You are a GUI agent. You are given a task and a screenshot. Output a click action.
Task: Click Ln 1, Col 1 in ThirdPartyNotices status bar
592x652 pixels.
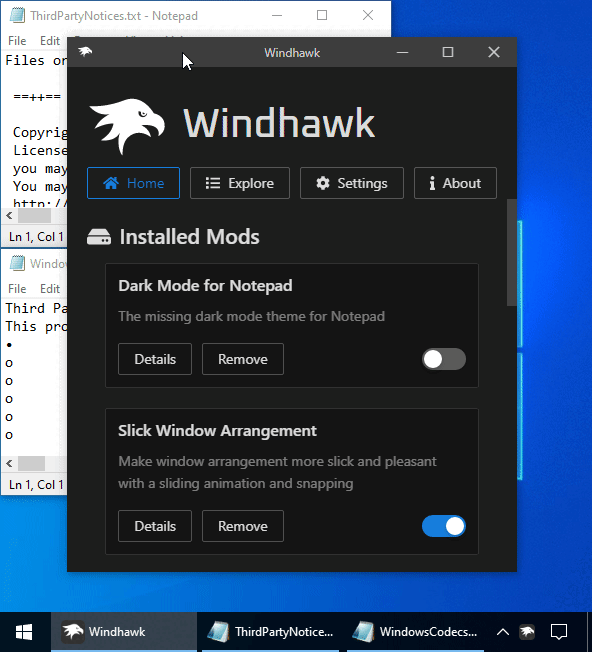36,237
